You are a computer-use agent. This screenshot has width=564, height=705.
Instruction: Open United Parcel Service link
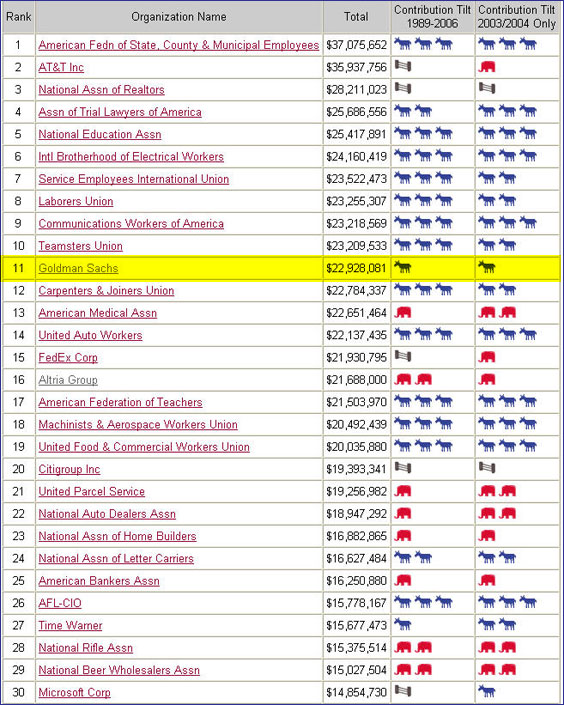92,492
